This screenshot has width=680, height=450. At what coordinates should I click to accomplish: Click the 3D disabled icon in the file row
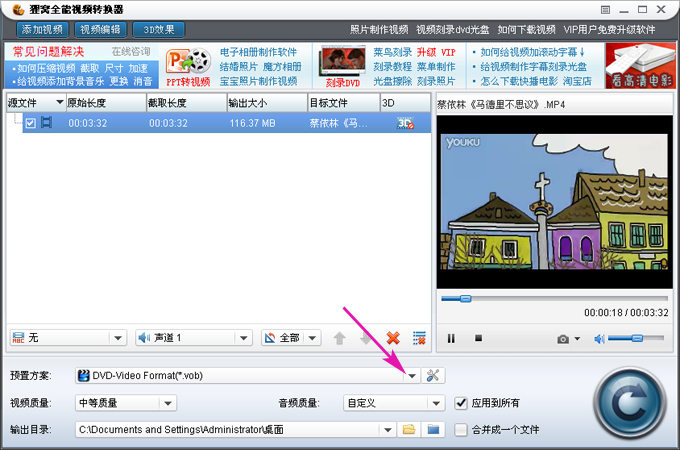pos(405,123)
